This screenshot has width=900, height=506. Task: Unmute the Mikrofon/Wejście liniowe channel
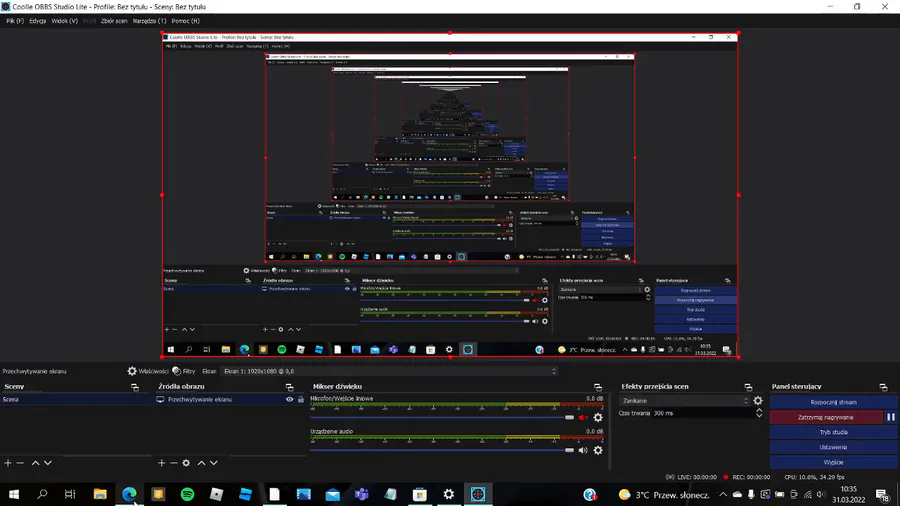point(583,418)
